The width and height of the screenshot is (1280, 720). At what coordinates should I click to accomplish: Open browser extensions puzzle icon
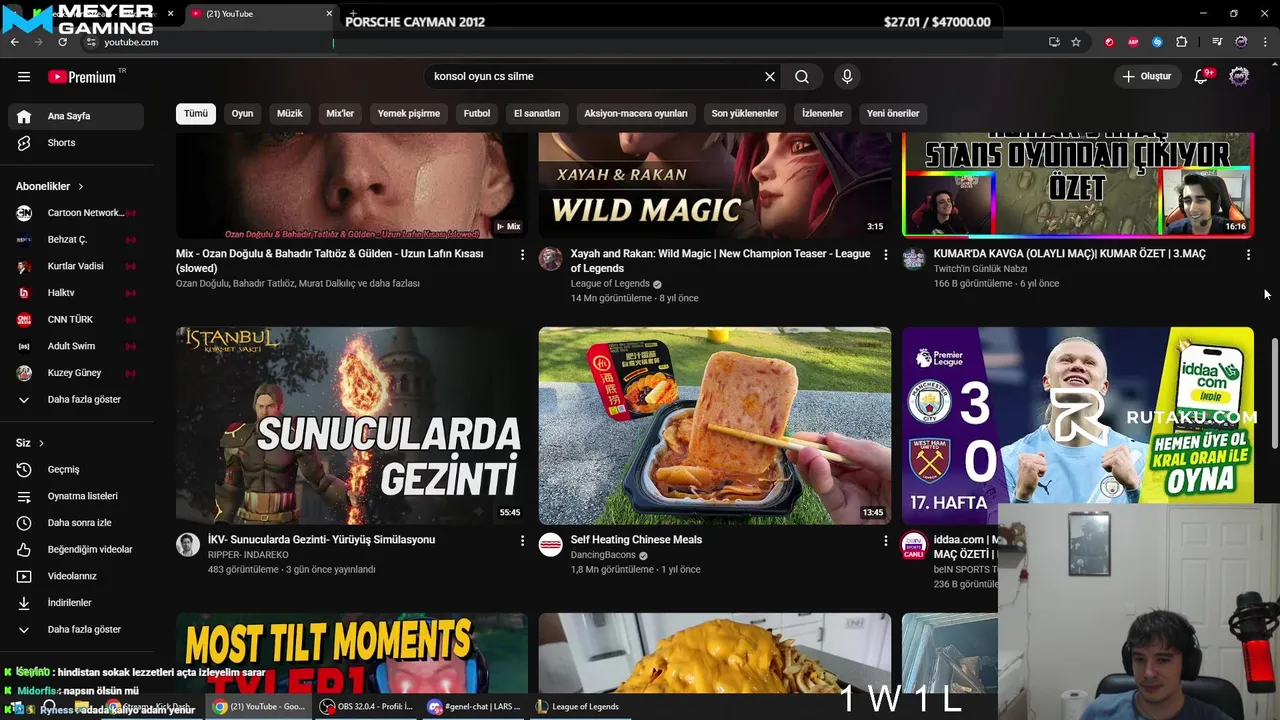click(x=1182, y=42)
